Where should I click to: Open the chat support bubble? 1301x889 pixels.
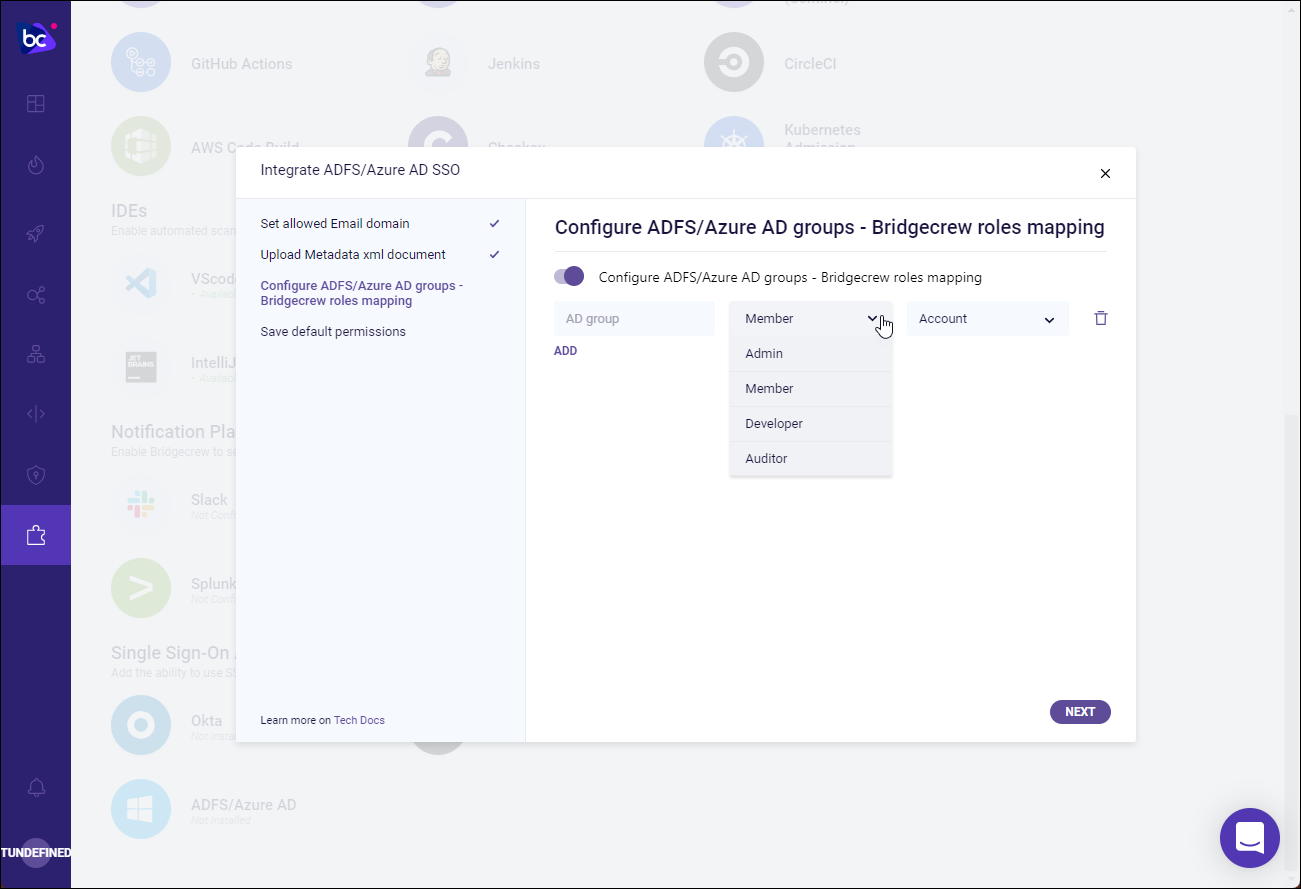pos(1250,838)
